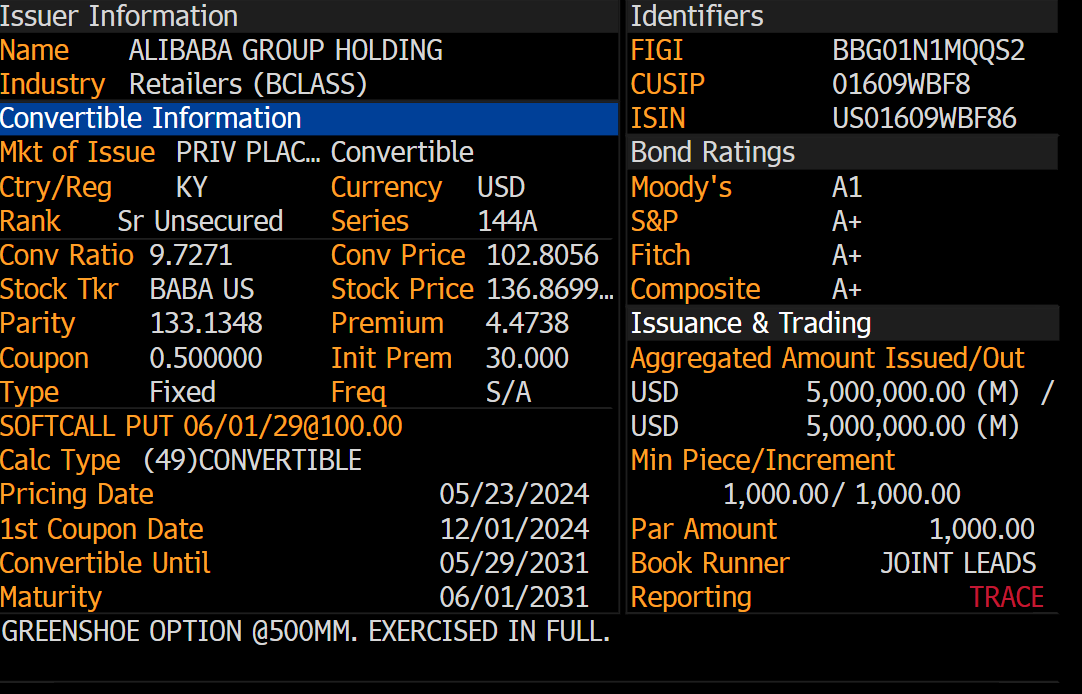
Task: Click the Aggregated Amount Issued/Out label
Action: (x=827, y=358)
